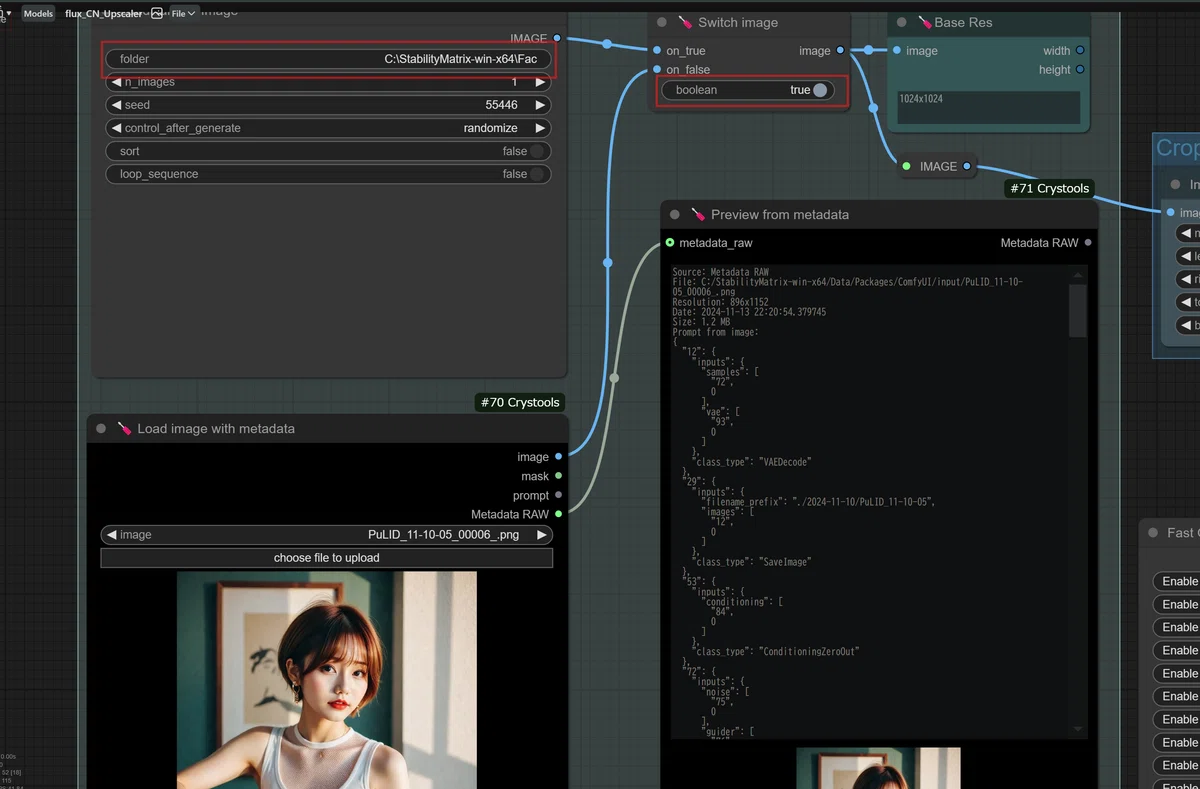
Task: Click the Crystools icon on Base Res
Action: pos(924,22)
